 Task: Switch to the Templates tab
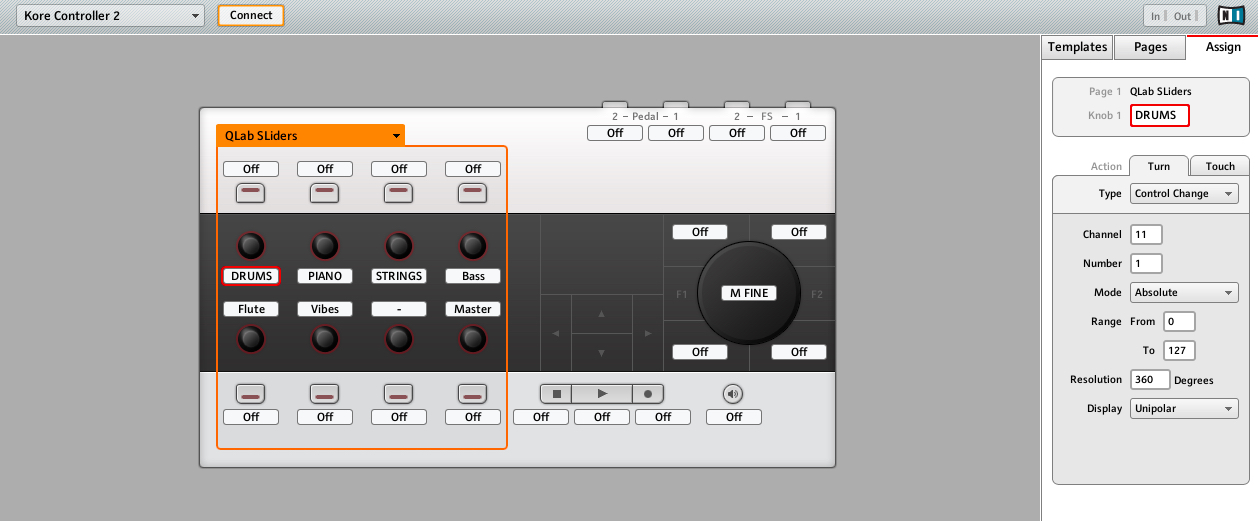[1077, 47]
